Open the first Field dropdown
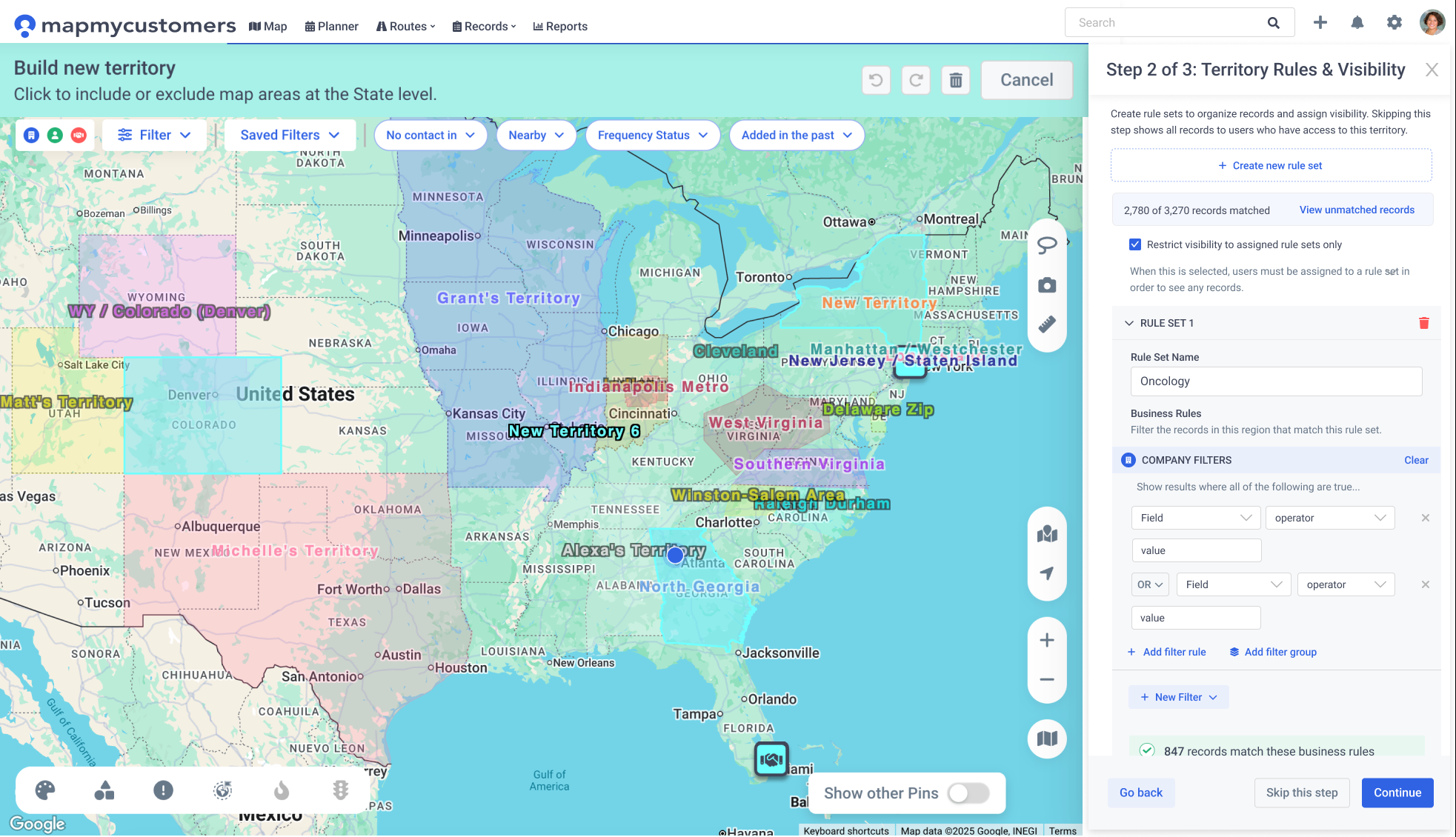 point(1195,518)
